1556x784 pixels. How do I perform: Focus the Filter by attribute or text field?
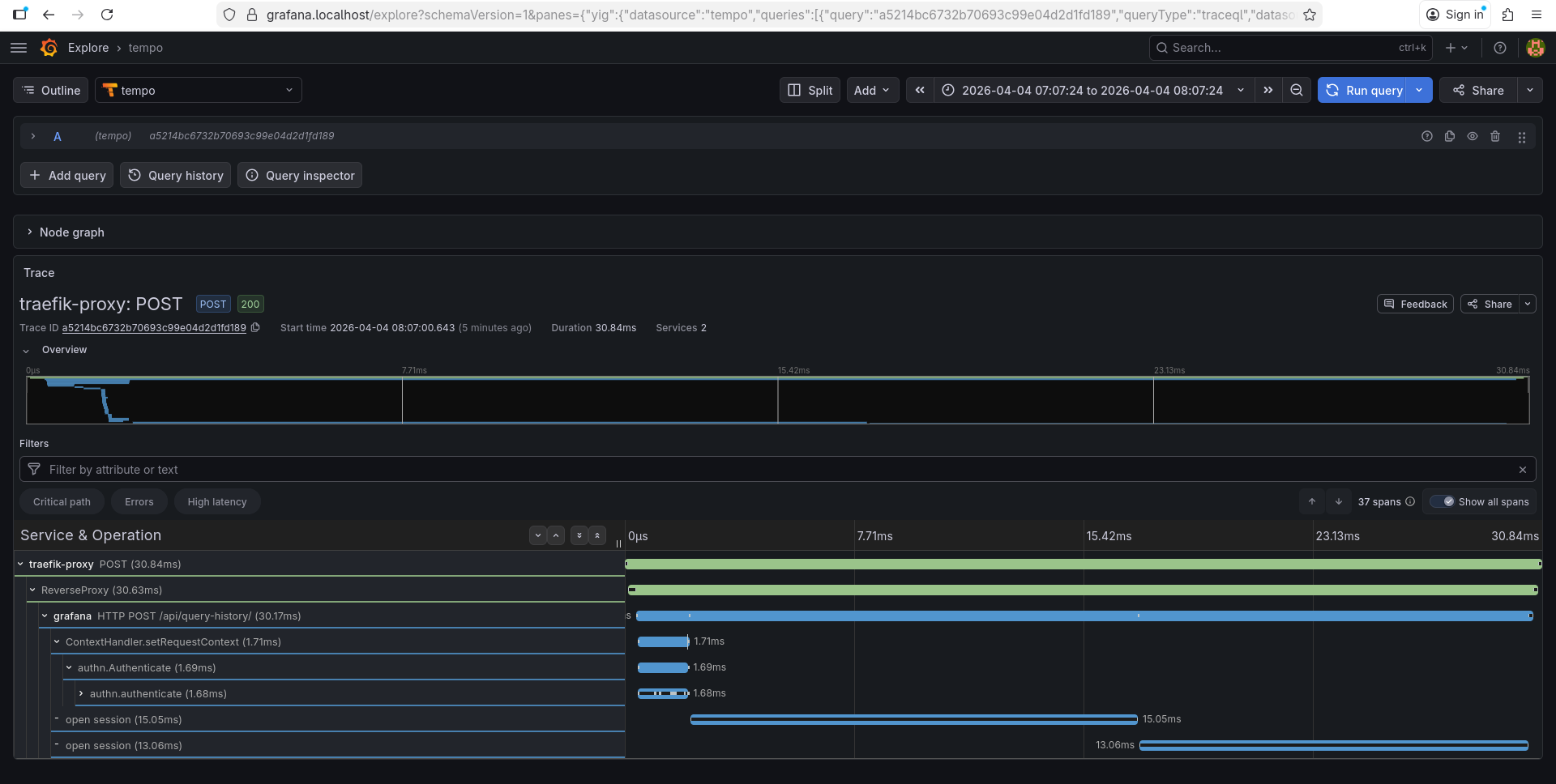(778, 469)
